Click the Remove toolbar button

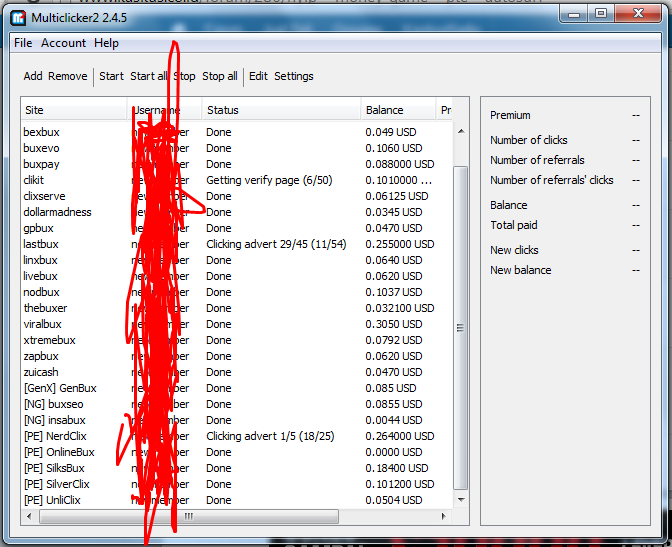coord(68,76)
